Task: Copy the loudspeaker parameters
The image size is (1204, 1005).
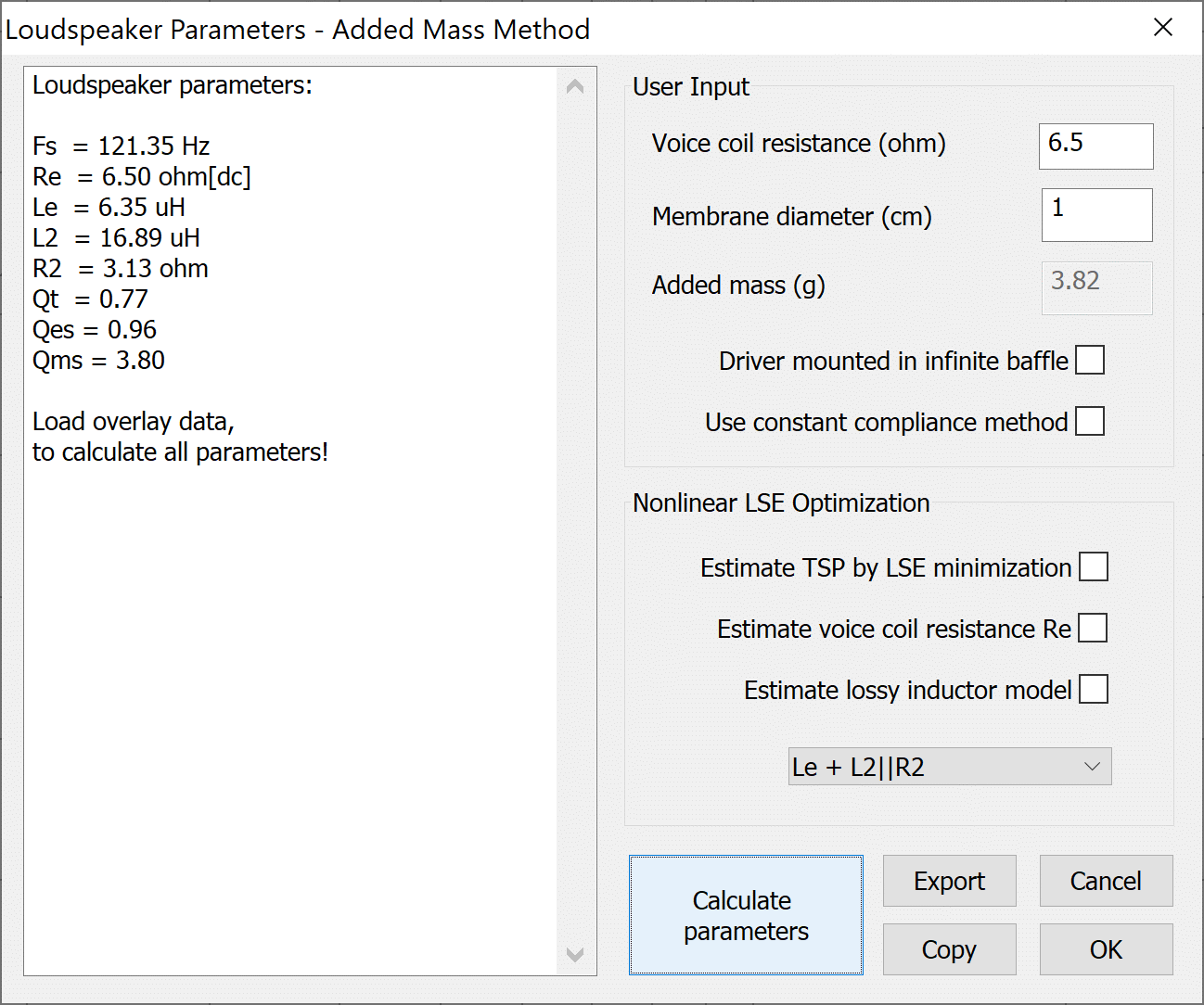Action: click(x=949, y=949)
